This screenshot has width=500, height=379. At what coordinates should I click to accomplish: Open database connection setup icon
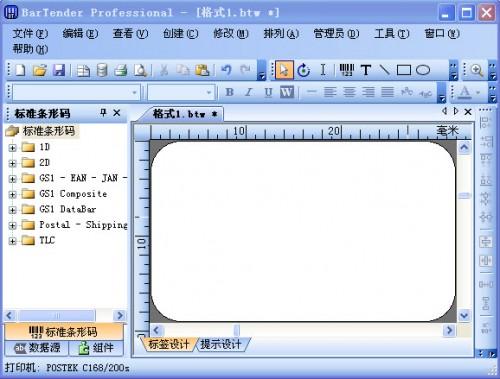tap(102, 71)
